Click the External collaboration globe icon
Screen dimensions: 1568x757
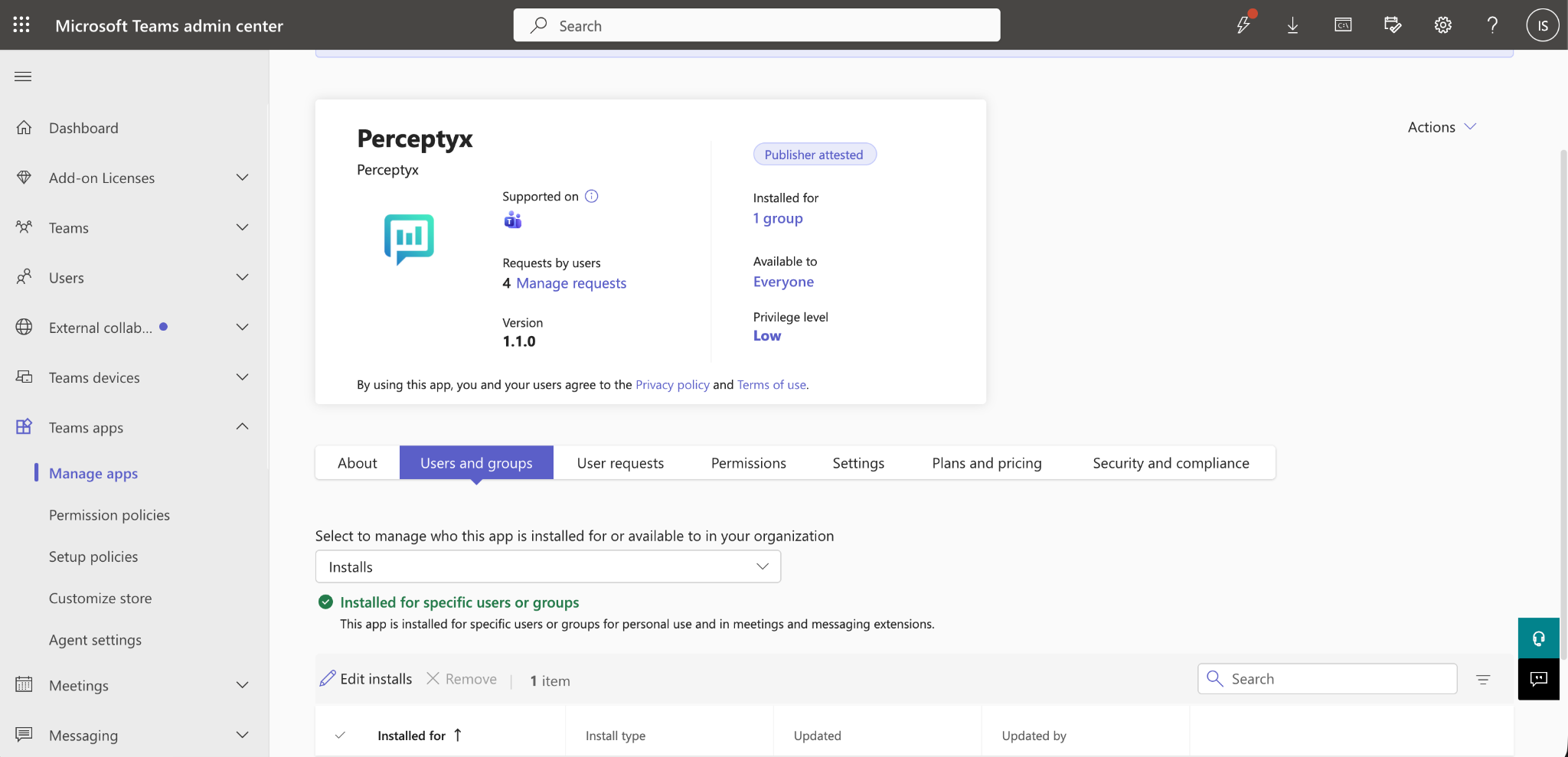coord(24,328)
